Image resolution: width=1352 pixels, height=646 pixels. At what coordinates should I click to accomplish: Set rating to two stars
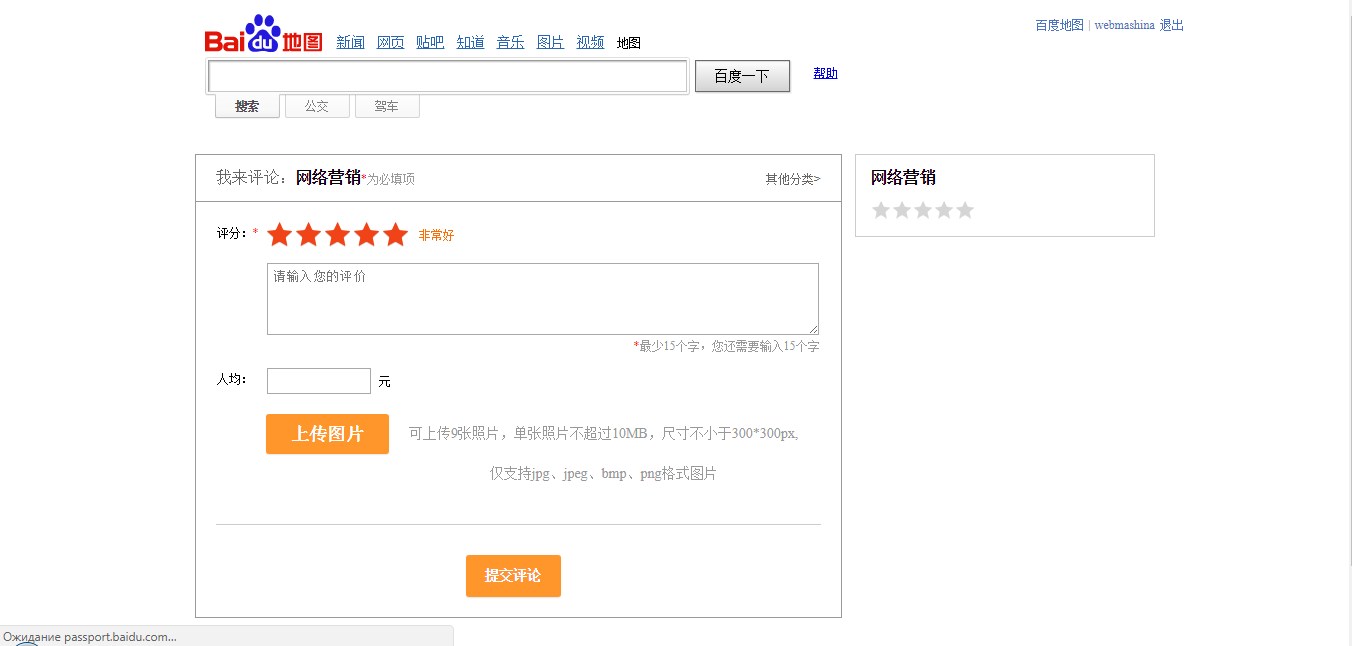[308, 235]
